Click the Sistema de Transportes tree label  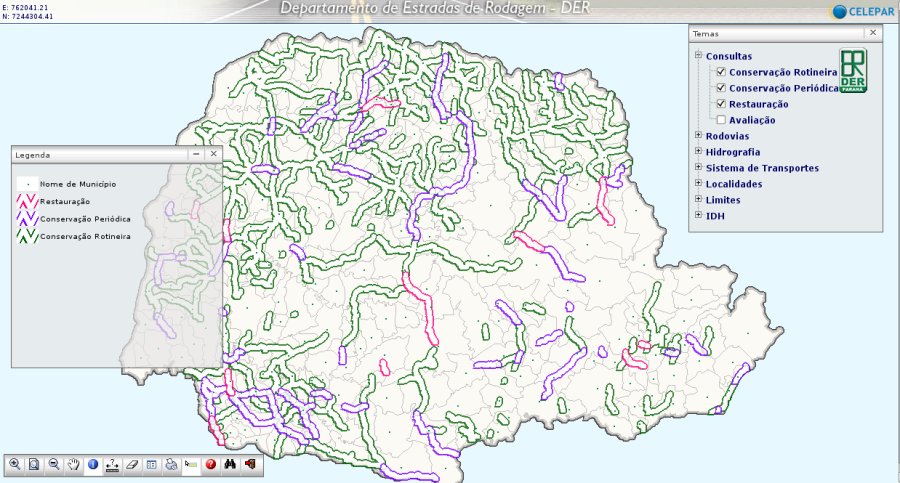pyautogui.click(x=761, y=168)
